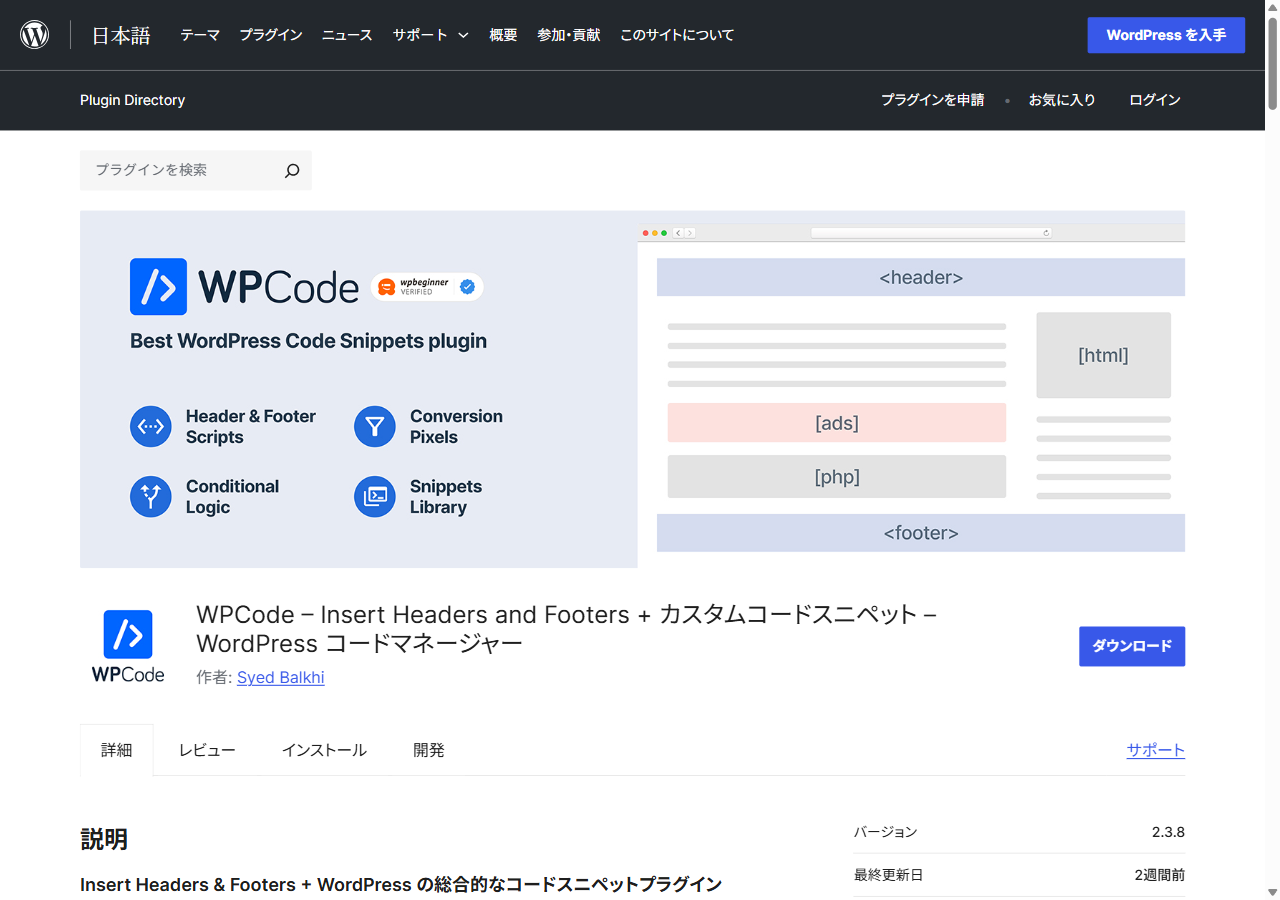Click the WPCode banner image

[632, 389]
